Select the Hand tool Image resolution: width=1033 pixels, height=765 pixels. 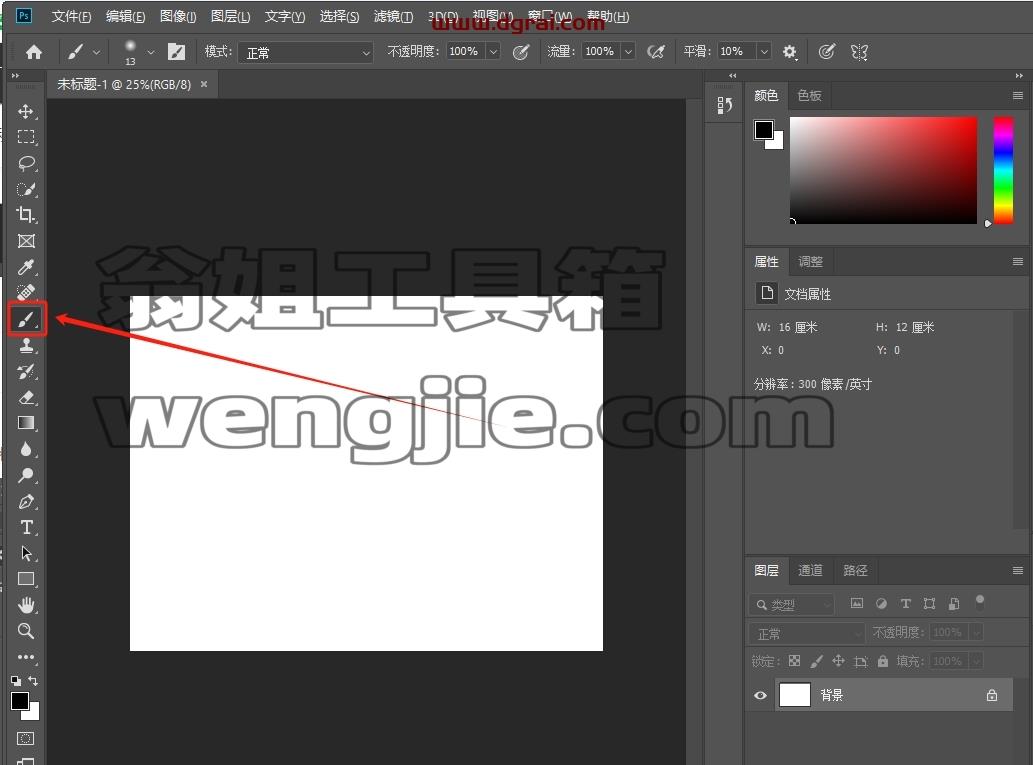coord(26,605)
